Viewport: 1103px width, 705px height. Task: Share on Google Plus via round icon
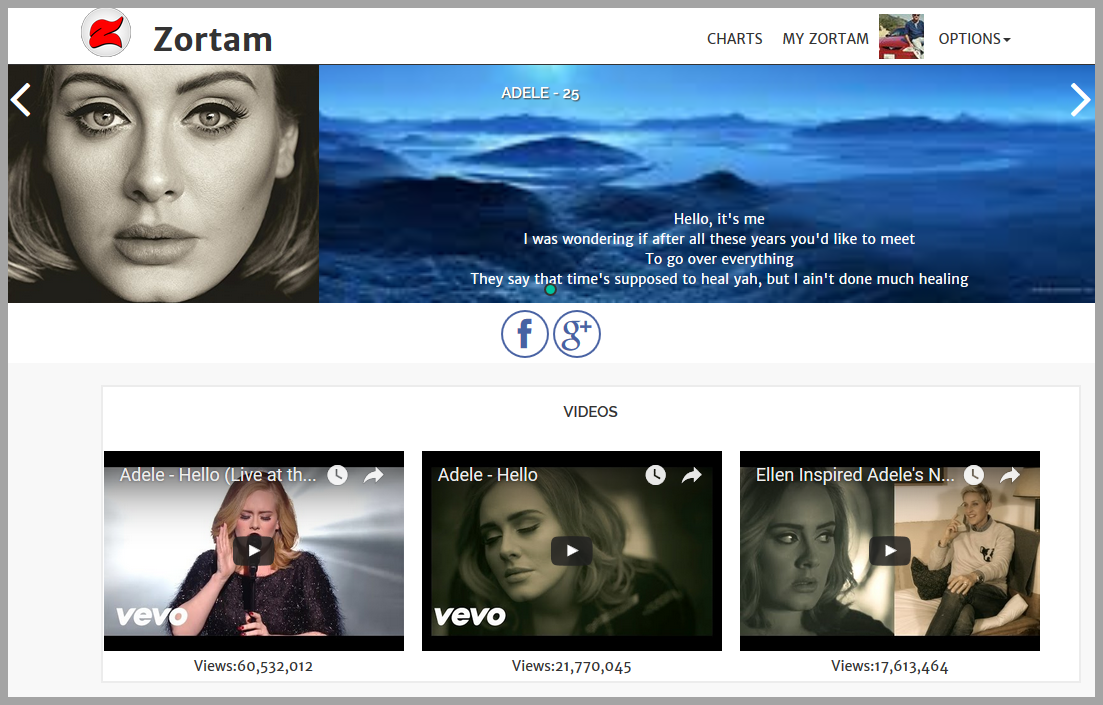pos(577,334)
